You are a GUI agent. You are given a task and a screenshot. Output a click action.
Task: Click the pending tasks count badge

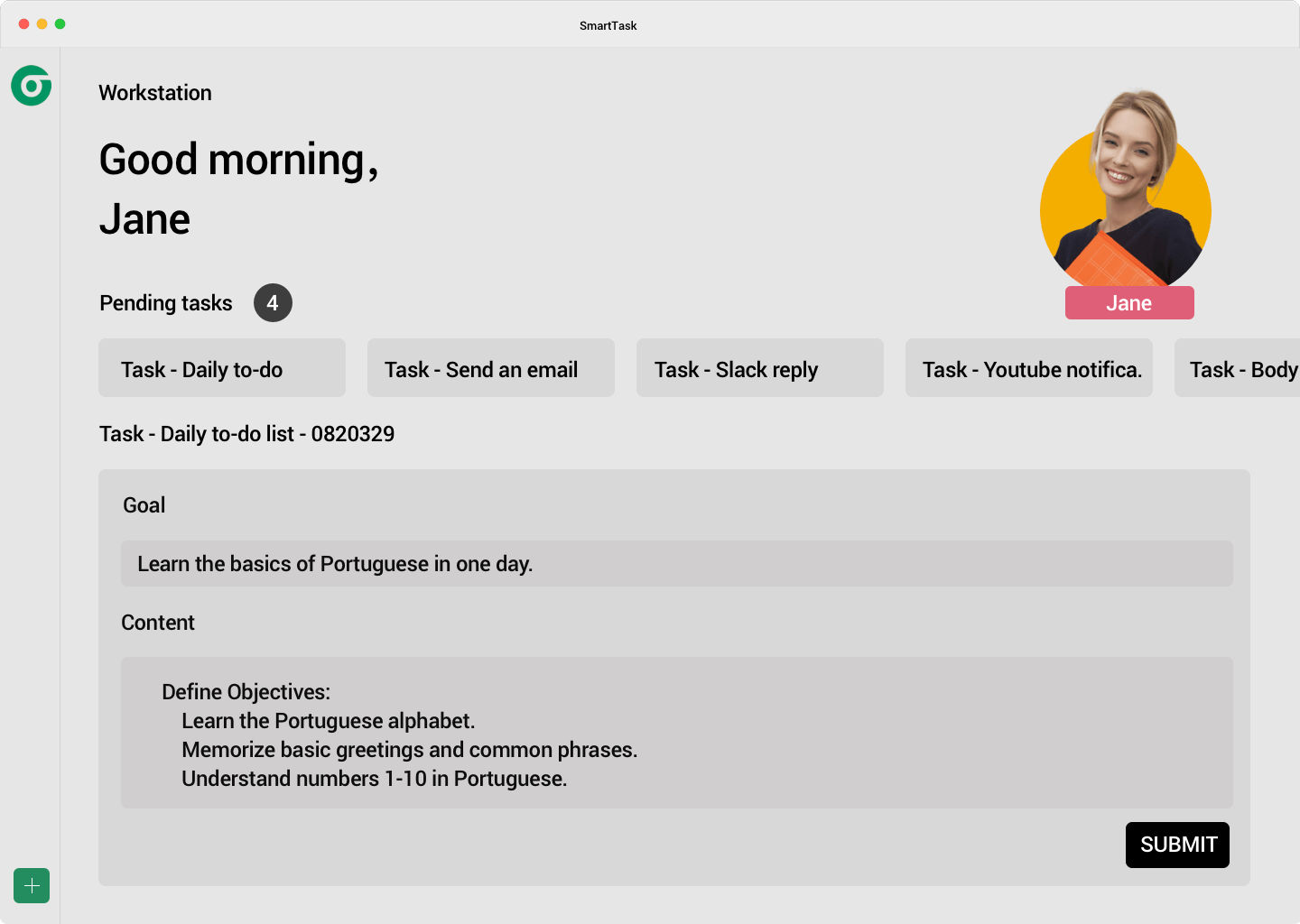[x=273, y=303]
